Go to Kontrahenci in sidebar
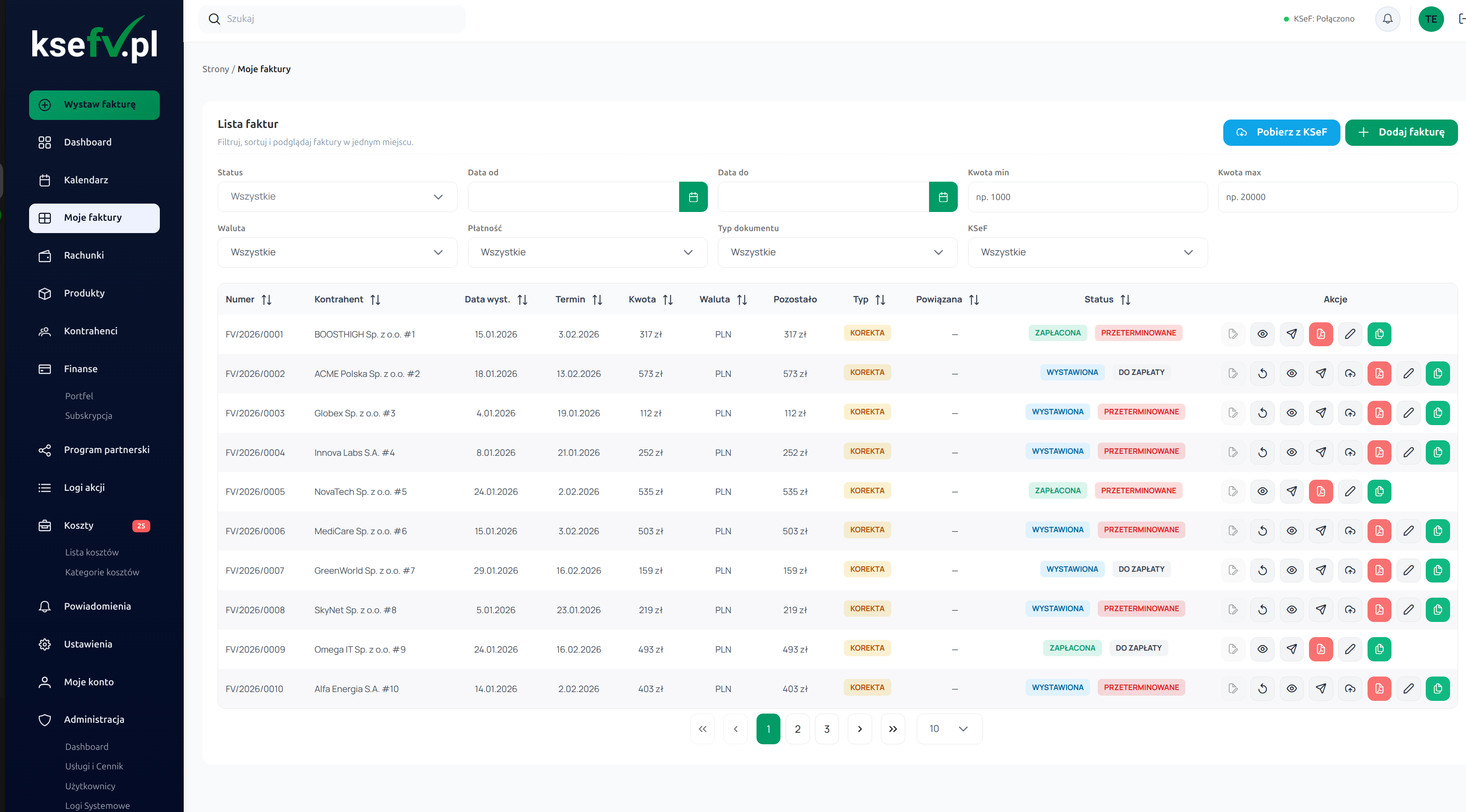Screen dimensions: 1466x812 click(x=90, y=331)
